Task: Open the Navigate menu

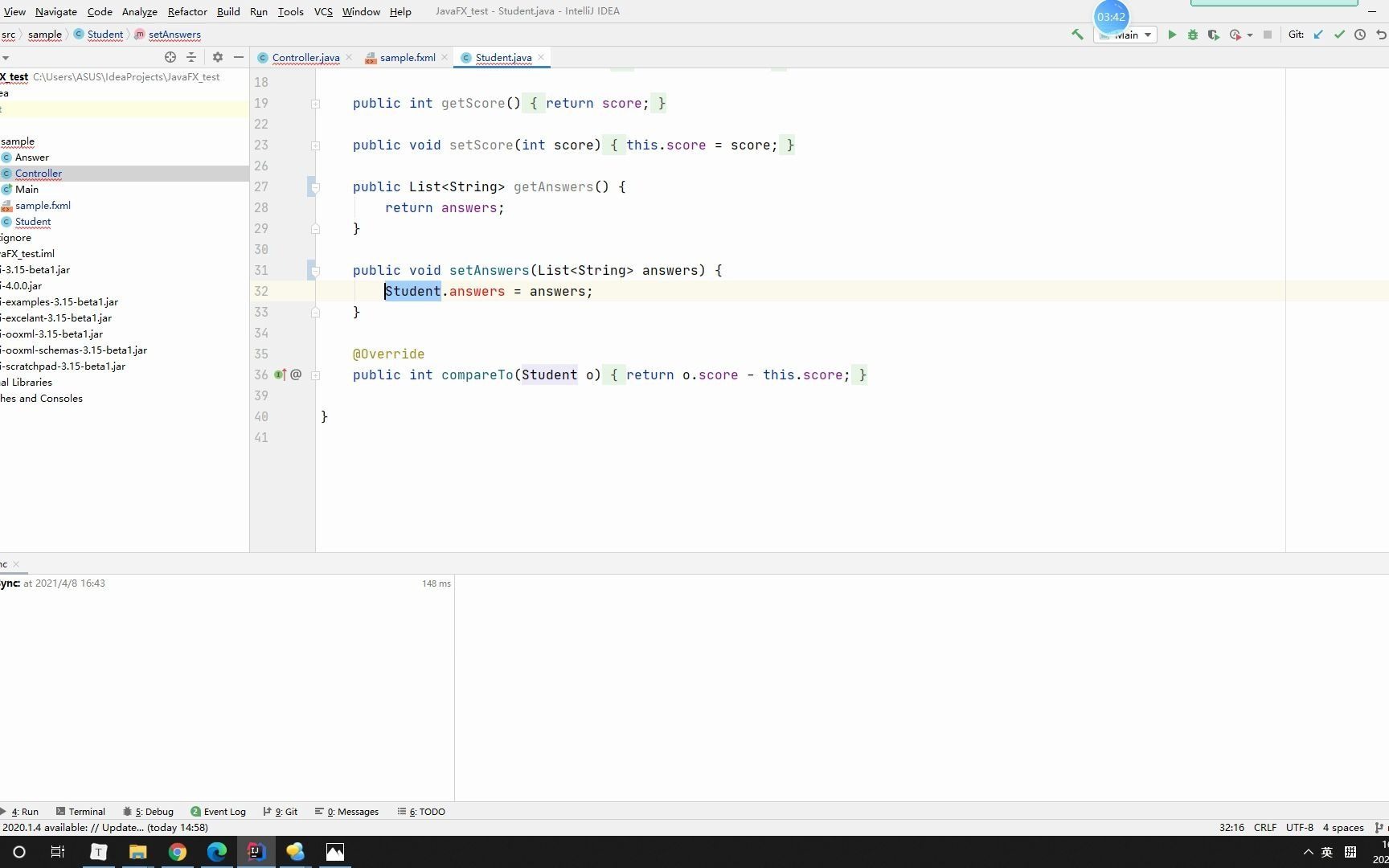Action: click(x=56, y=11)
